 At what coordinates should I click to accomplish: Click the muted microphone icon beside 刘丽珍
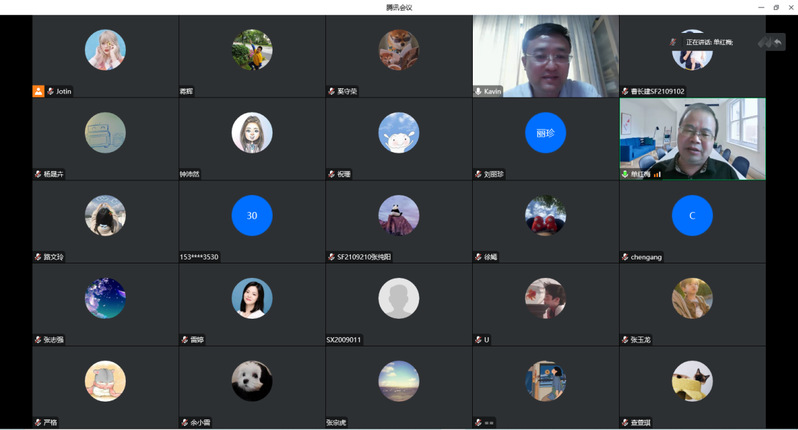(478, 174)
